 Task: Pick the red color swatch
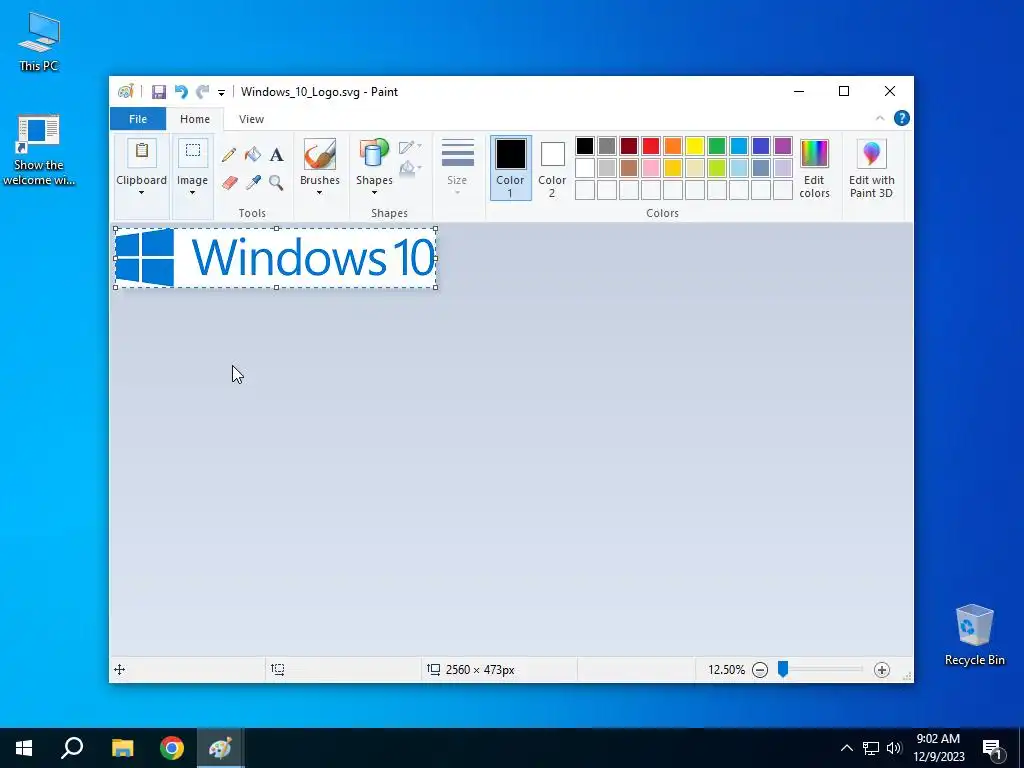650,146
